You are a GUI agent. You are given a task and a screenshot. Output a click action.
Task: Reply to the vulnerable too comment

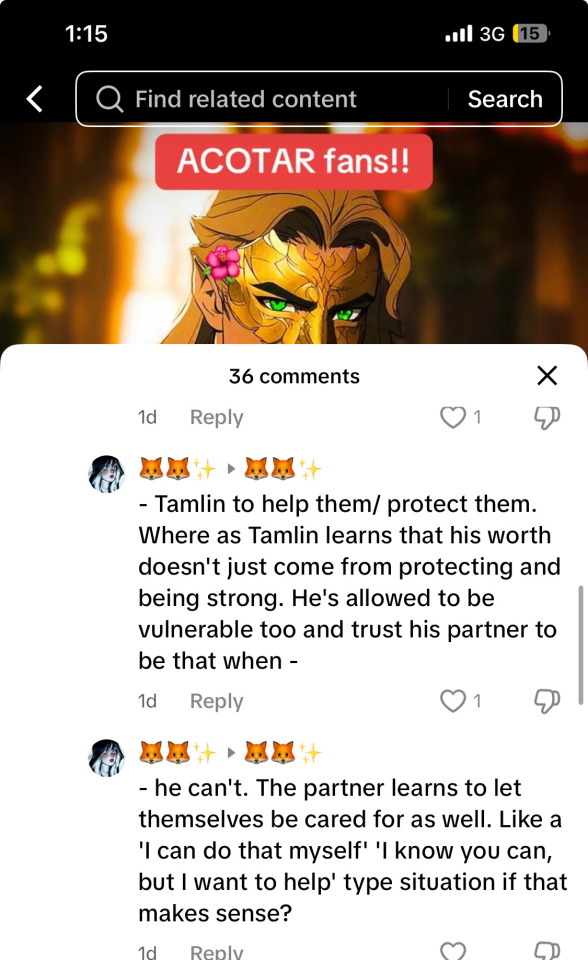point(216,701)
